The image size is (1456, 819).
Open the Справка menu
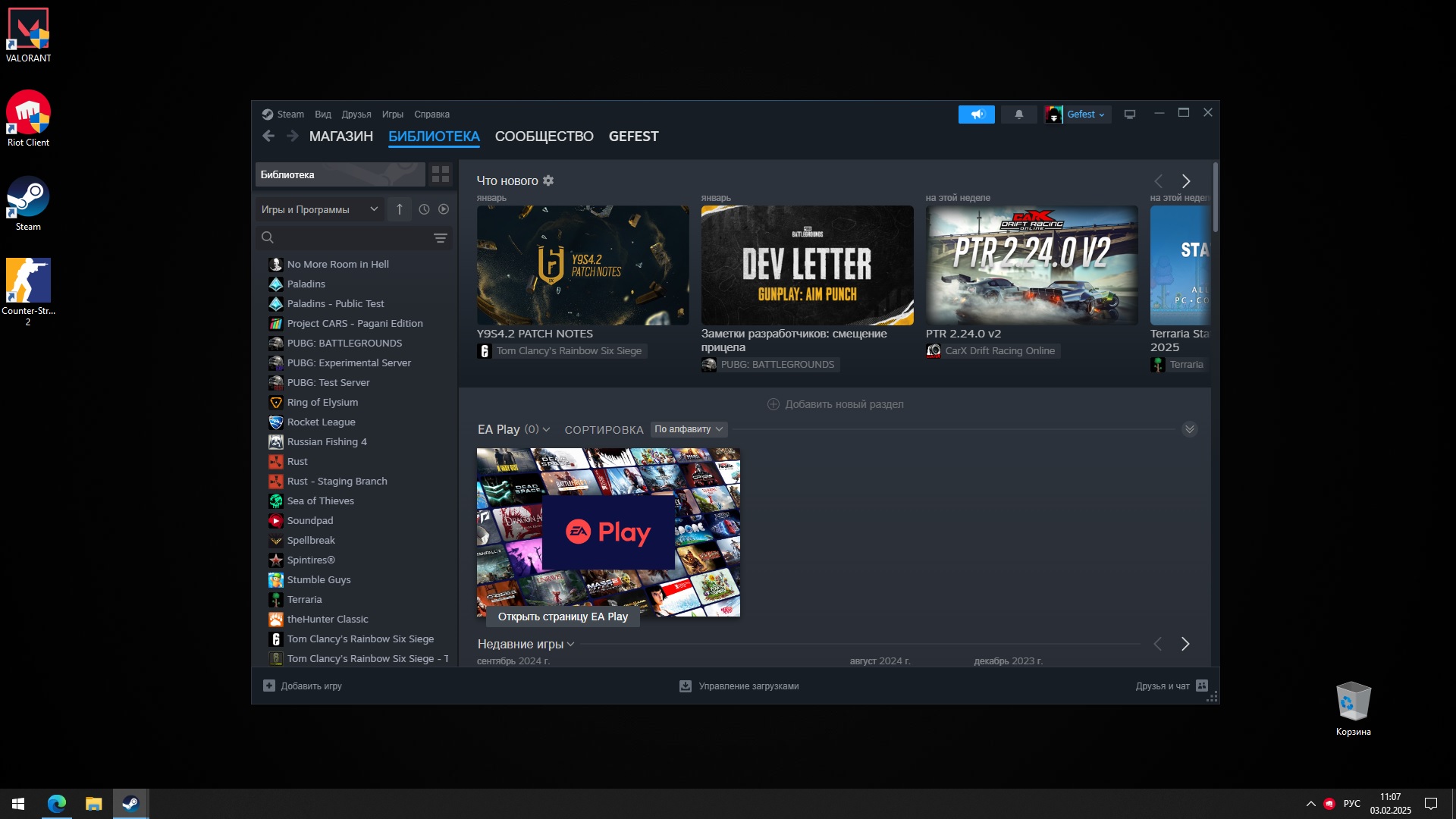point(432,115)
